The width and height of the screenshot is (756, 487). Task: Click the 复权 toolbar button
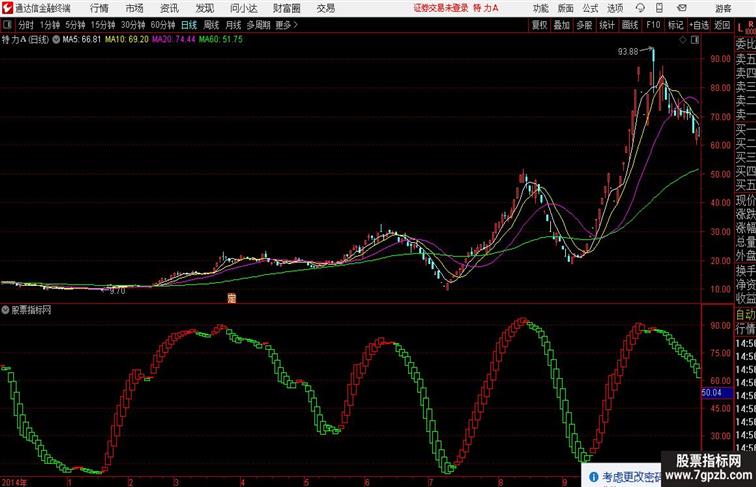click(539, 25)
